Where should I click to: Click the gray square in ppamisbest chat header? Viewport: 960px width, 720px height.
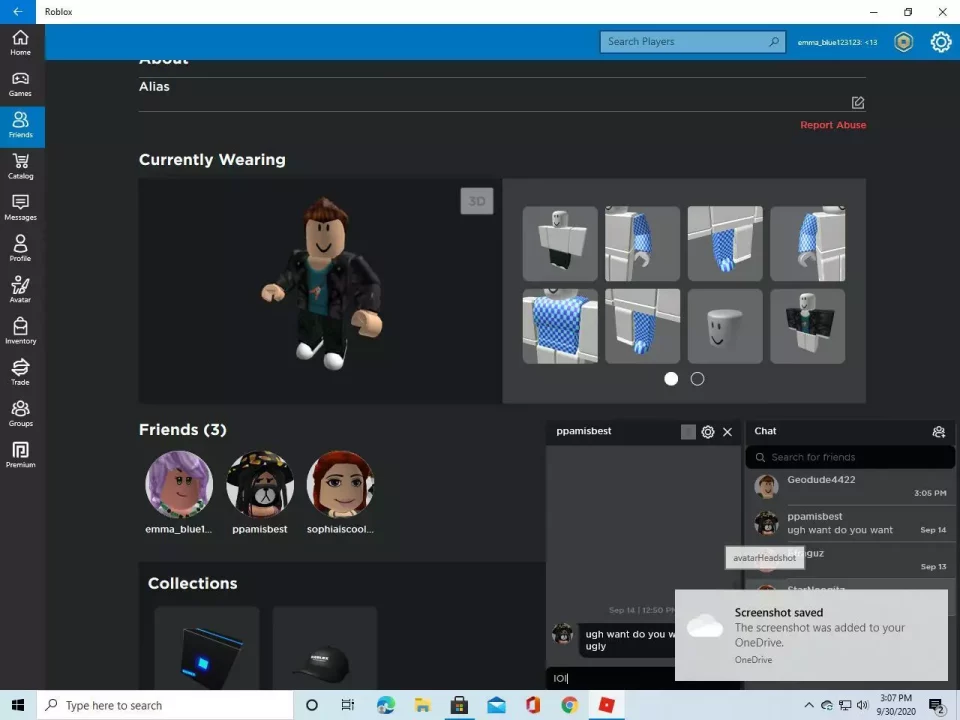point(688,432)
